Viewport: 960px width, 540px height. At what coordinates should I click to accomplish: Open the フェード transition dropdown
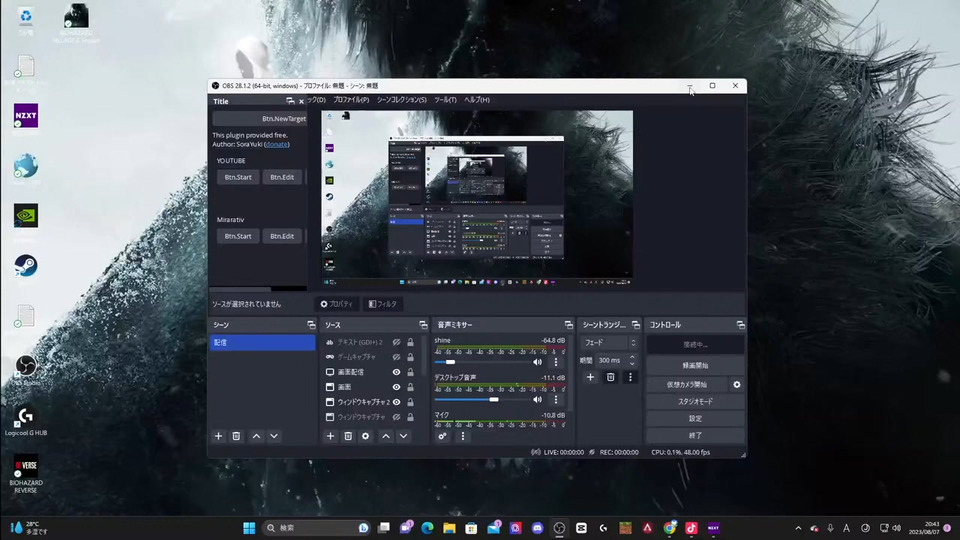pyautogui.click(x=608, y=343)
